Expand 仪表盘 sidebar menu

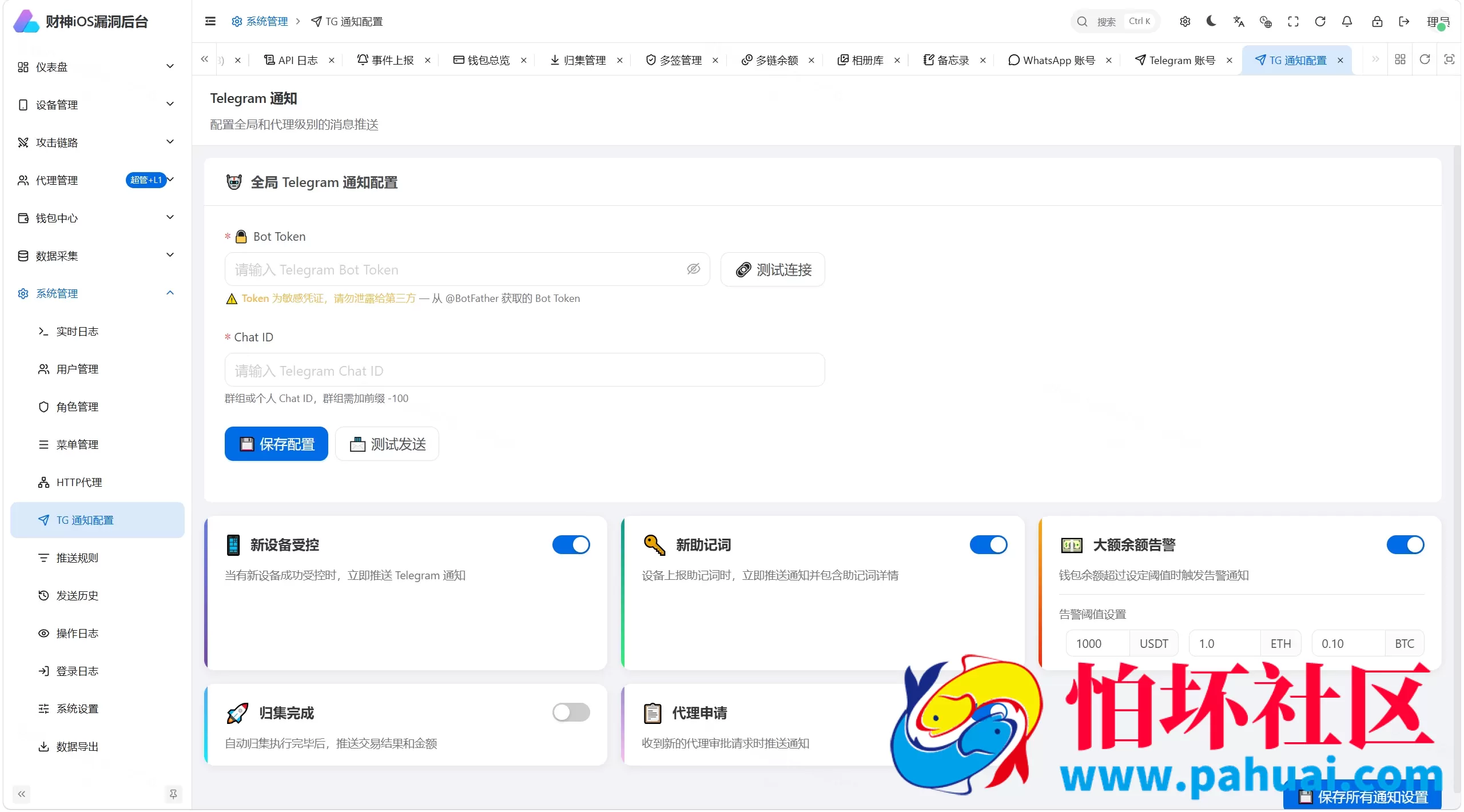point(96,67)
